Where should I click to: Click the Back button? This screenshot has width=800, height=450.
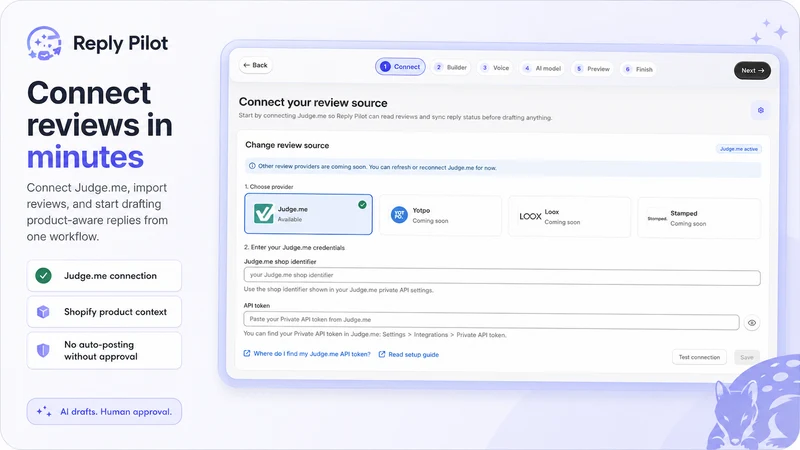tap(256, 65)
